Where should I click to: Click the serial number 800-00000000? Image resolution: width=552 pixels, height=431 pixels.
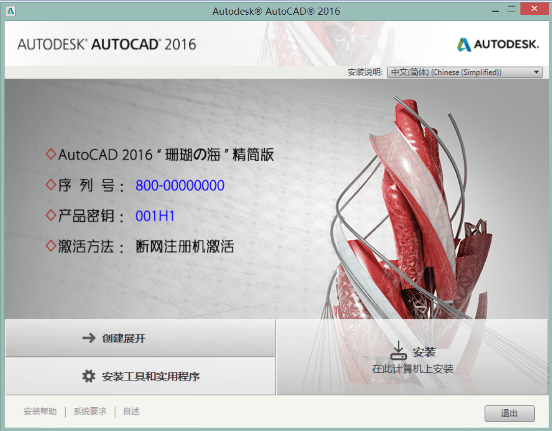pyautogui.click(x=180, y=186)
